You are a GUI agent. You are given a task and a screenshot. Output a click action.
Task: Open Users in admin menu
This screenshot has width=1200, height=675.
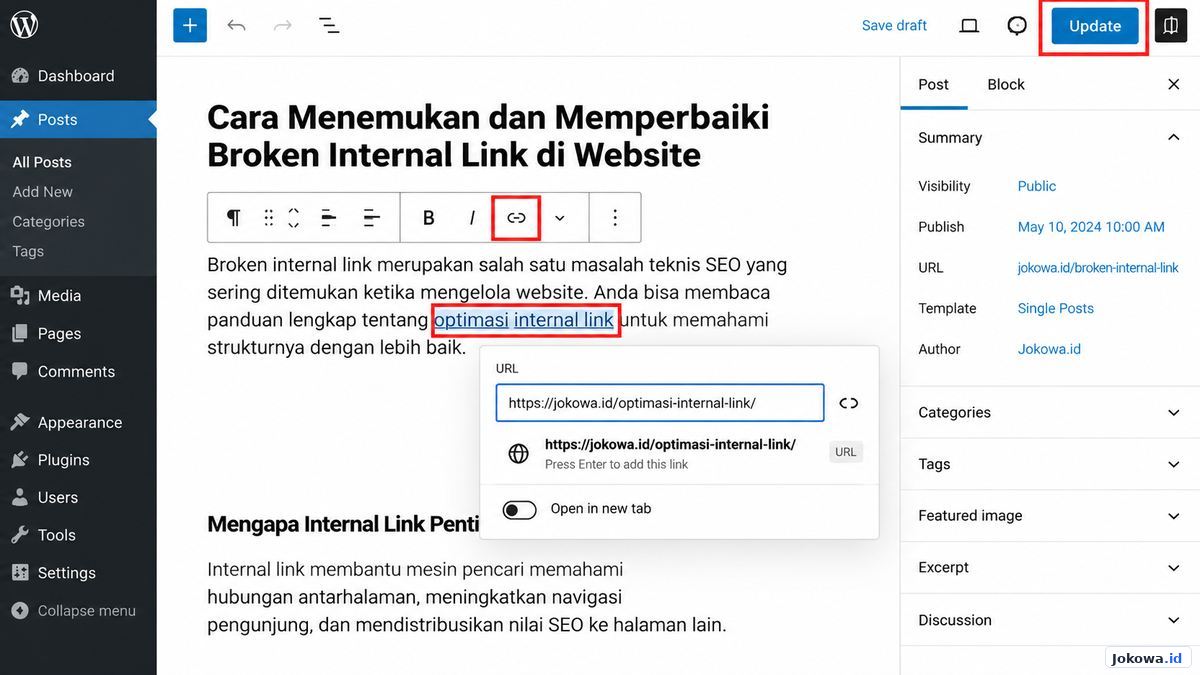pyautogui.click(x=78, y=497)
